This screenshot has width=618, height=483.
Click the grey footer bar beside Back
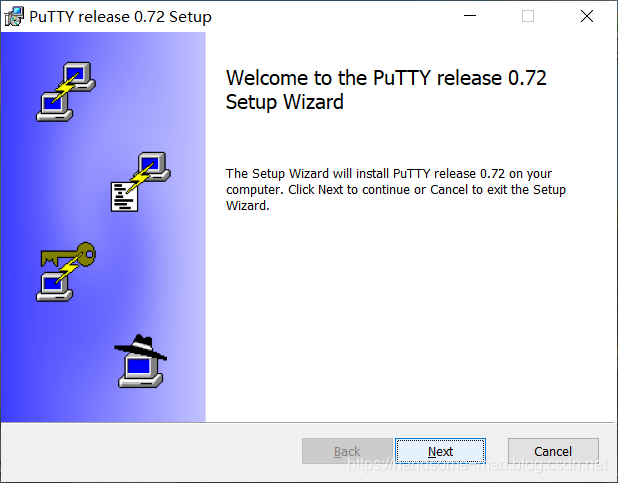tap(150, 451)
